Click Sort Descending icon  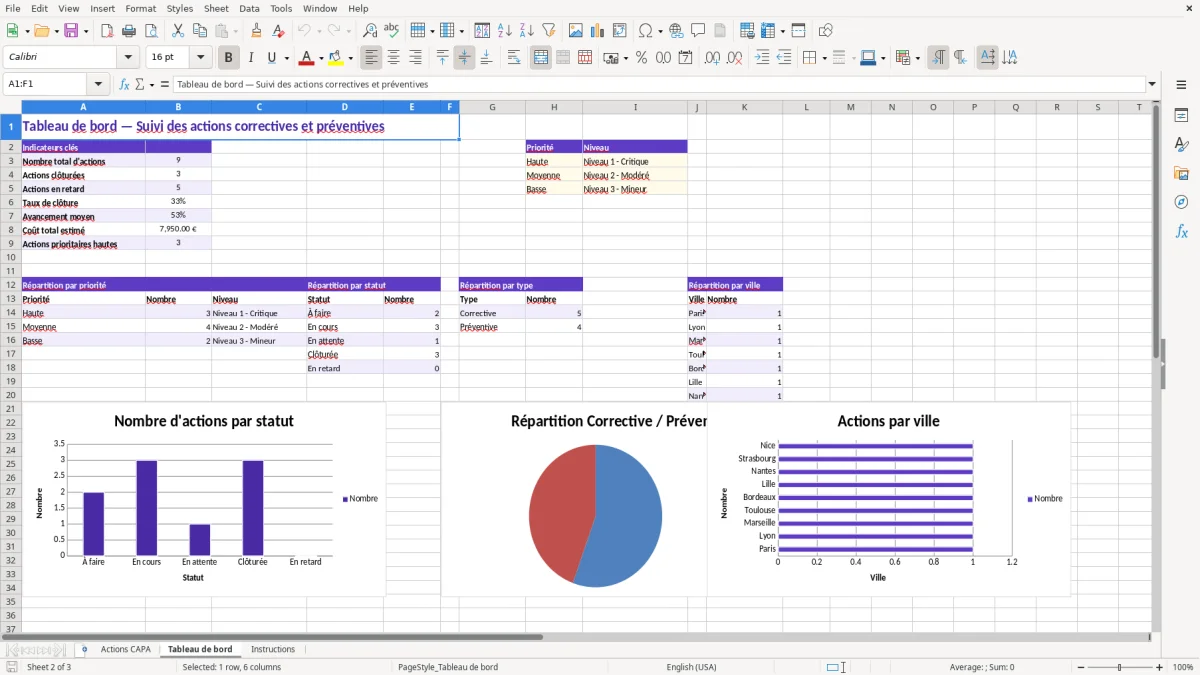(526, 31)
